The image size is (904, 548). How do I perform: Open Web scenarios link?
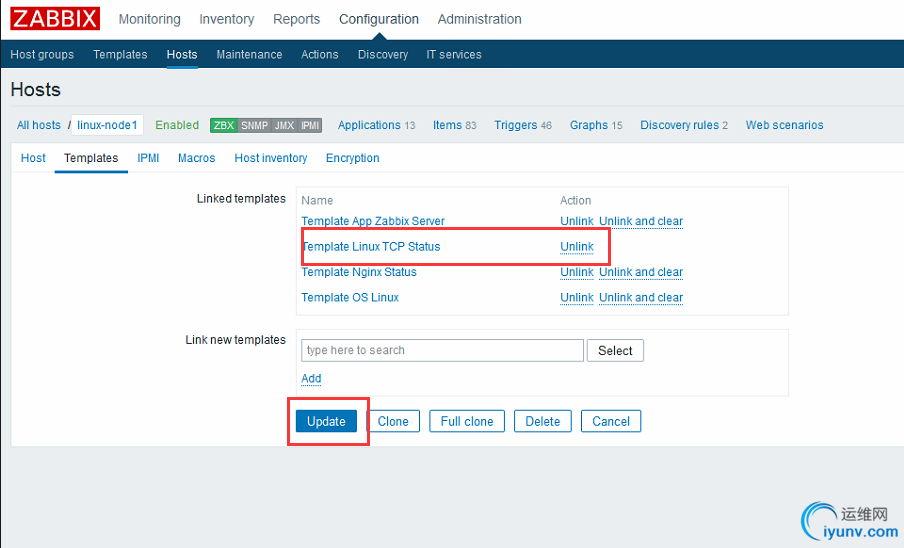784,125
